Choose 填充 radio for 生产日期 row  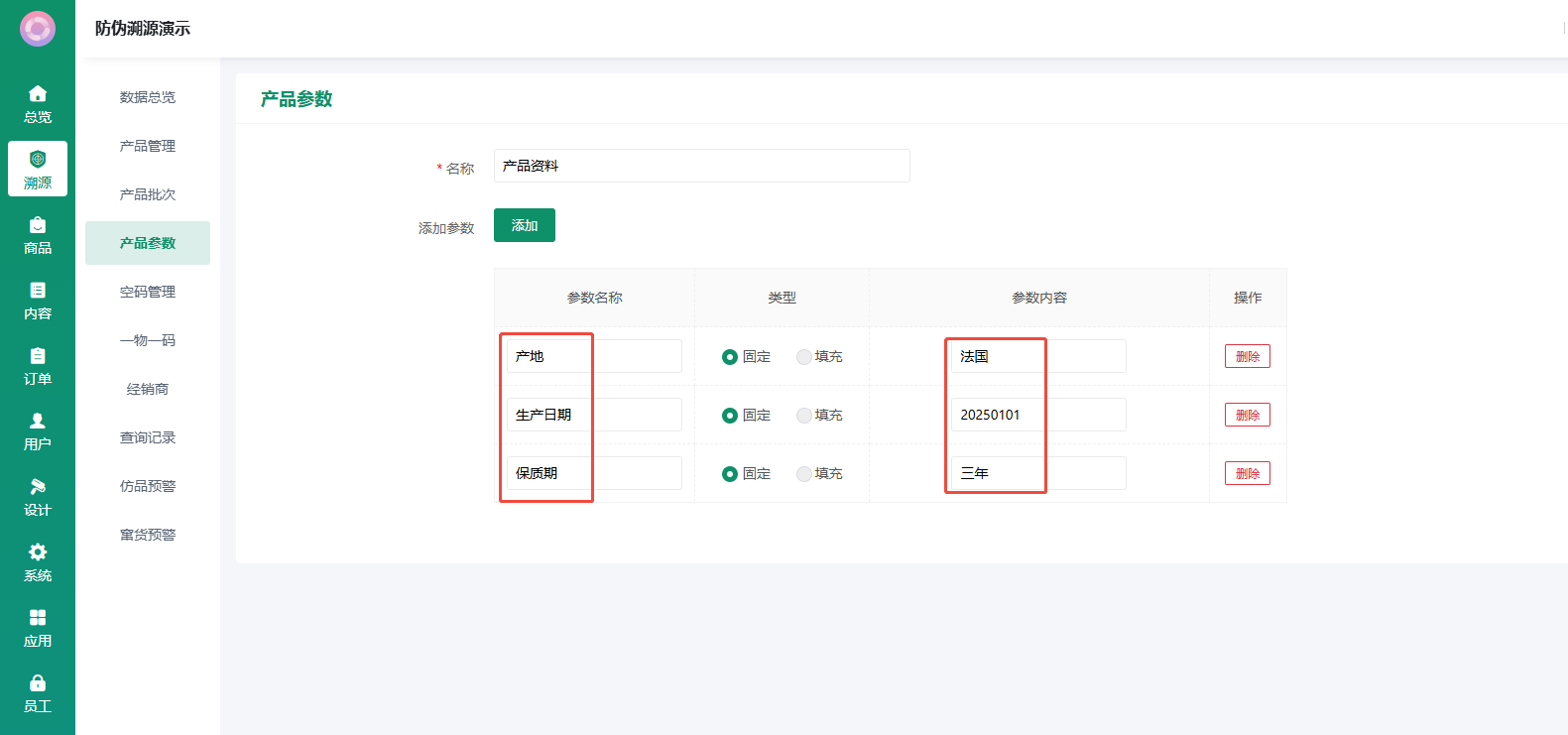point(804,416)
